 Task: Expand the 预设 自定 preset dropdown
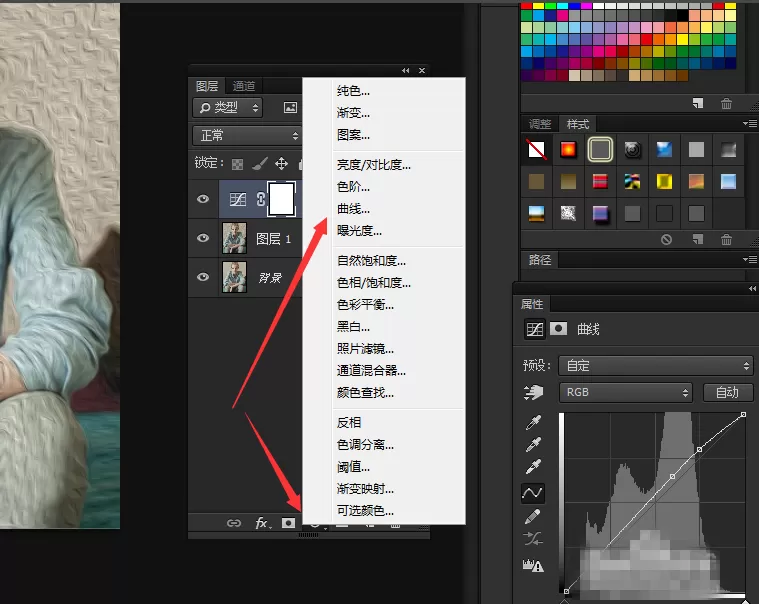point(656,365)
